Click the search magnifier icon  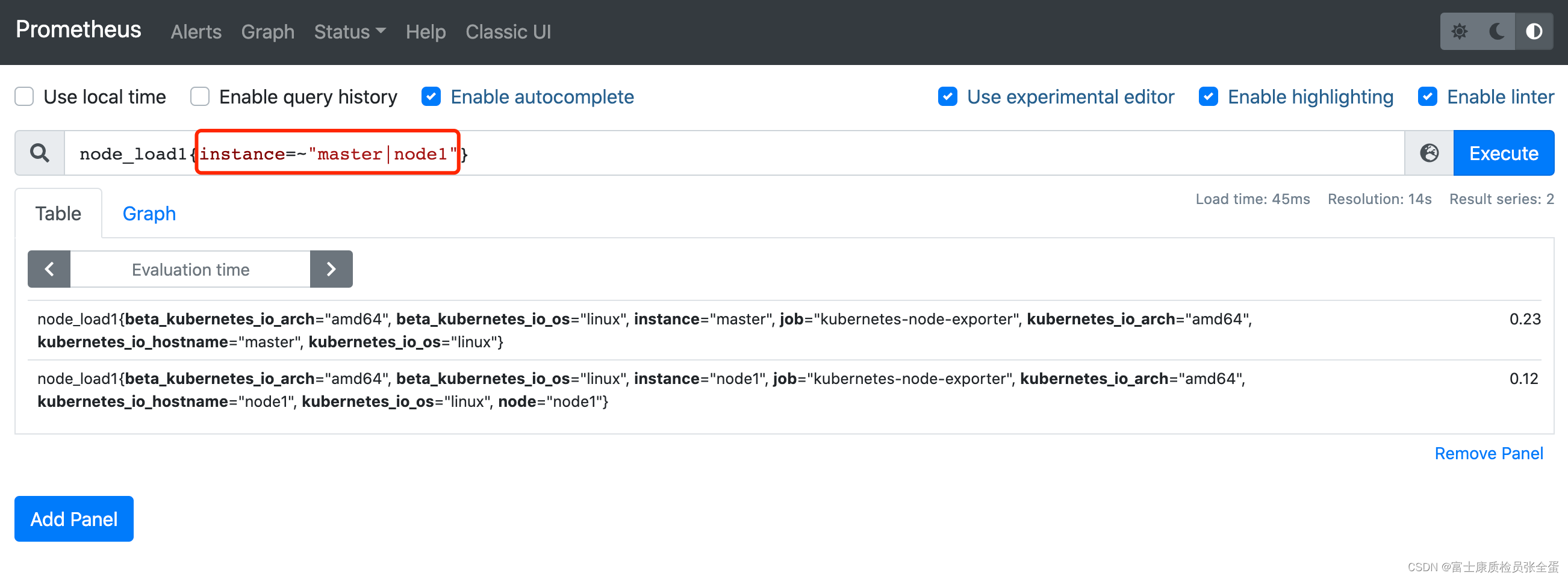tap(40, 153)
